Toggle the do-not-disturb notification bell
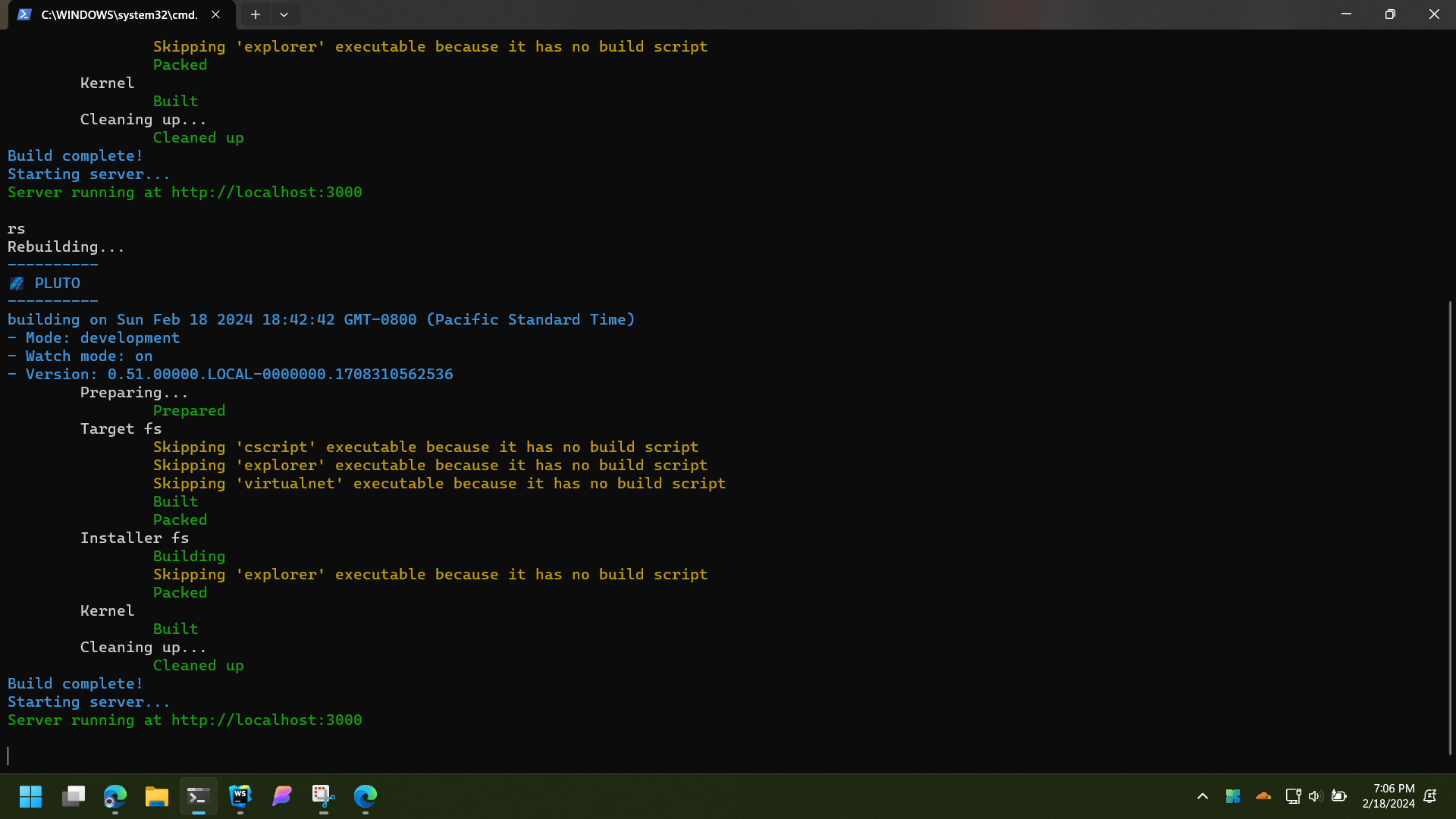The image size is (1456, 819). [1430, 796]
